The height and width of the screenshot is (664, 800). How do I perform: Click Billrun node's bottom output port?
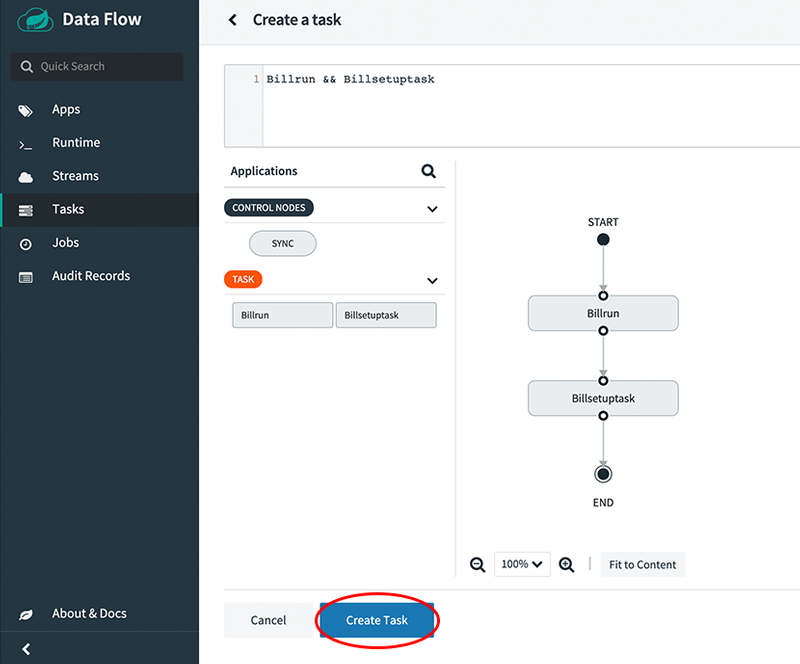click(x=603, y=331)
